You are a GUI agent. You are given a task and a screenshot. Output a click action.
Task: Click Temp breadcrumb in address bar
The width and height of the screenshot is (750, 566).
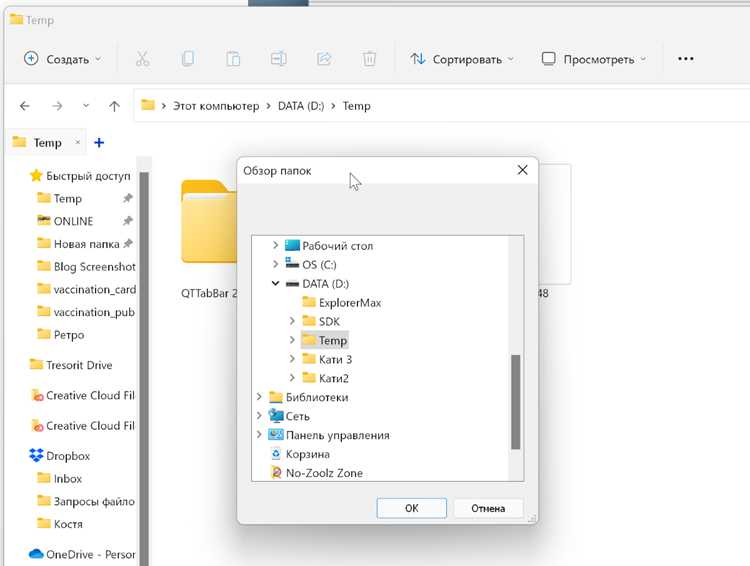[x=356, y=106]
